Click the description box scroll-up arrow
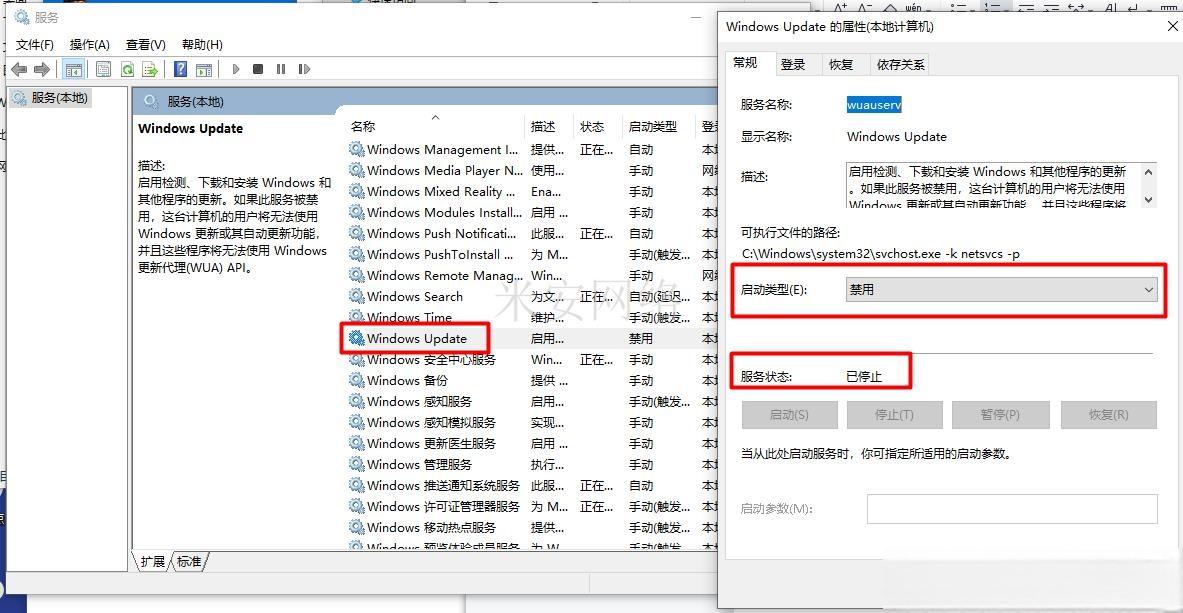 1148,171
